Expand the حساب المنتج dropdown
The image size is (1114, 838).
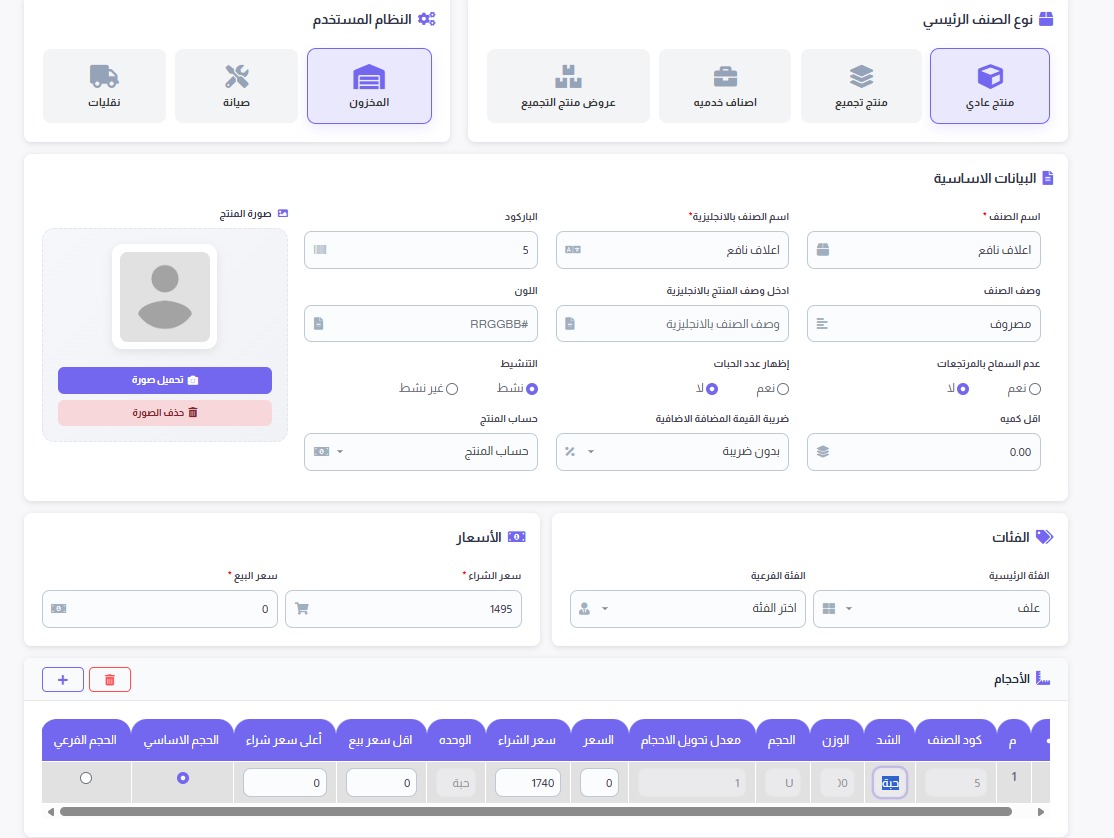(421, 452)
